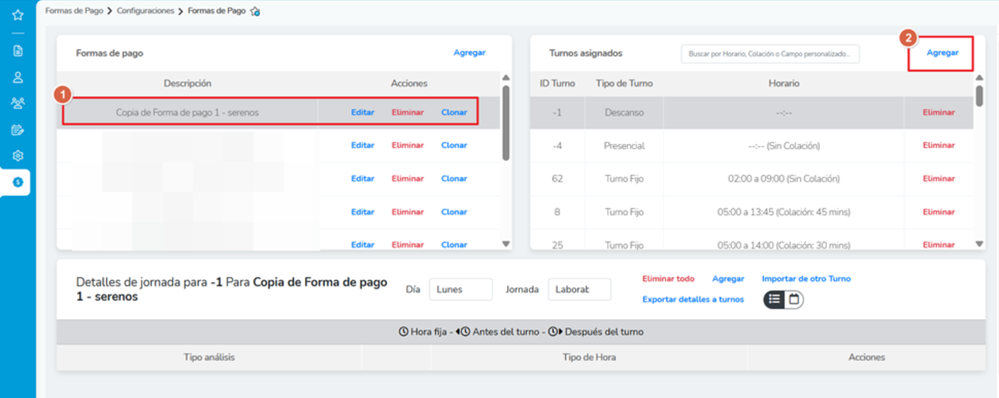Click the Horario column header
This screenshot has height=398, width=999.
click(x=784, y=83)
